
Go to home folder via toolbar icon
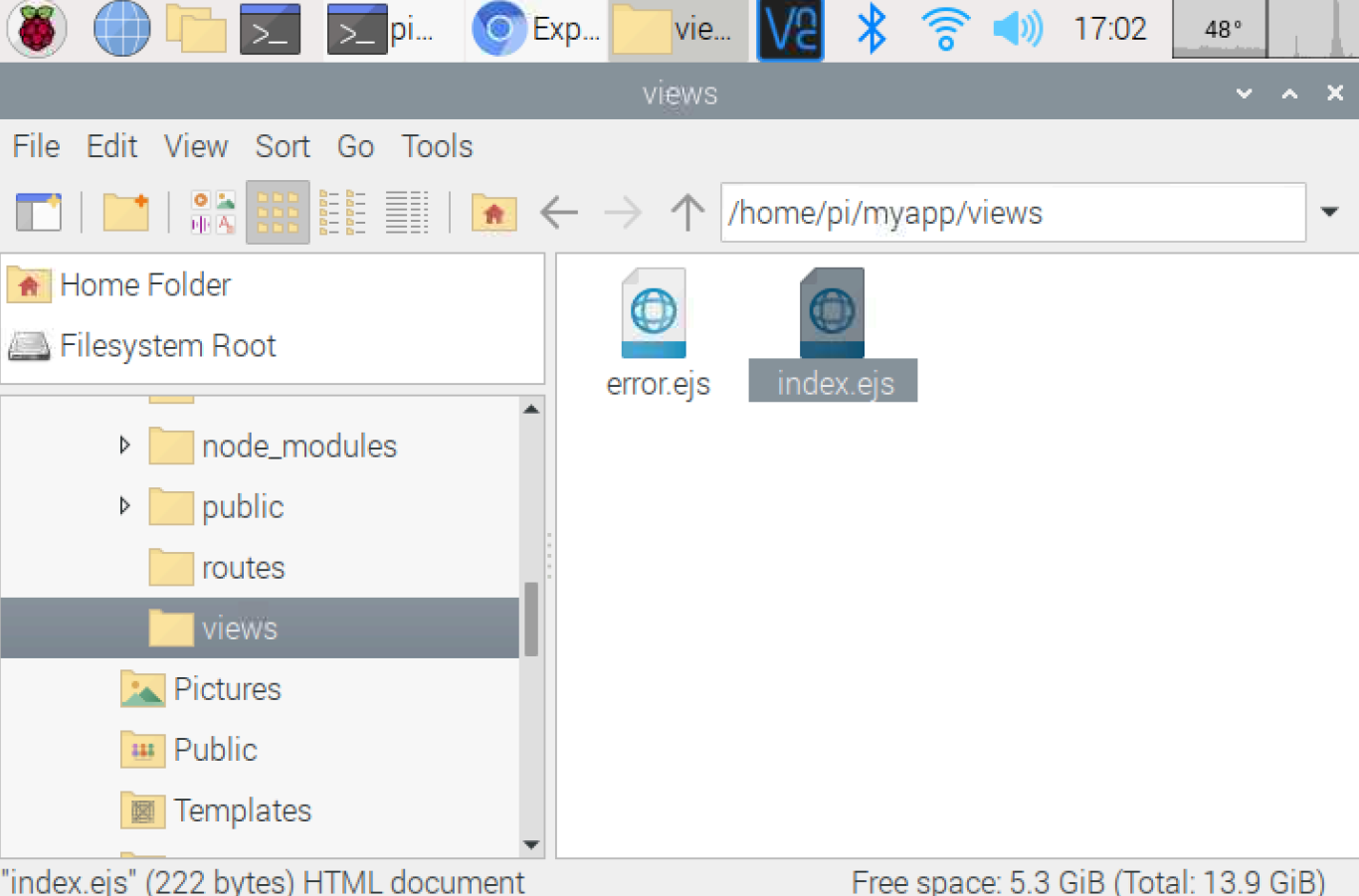493,212
